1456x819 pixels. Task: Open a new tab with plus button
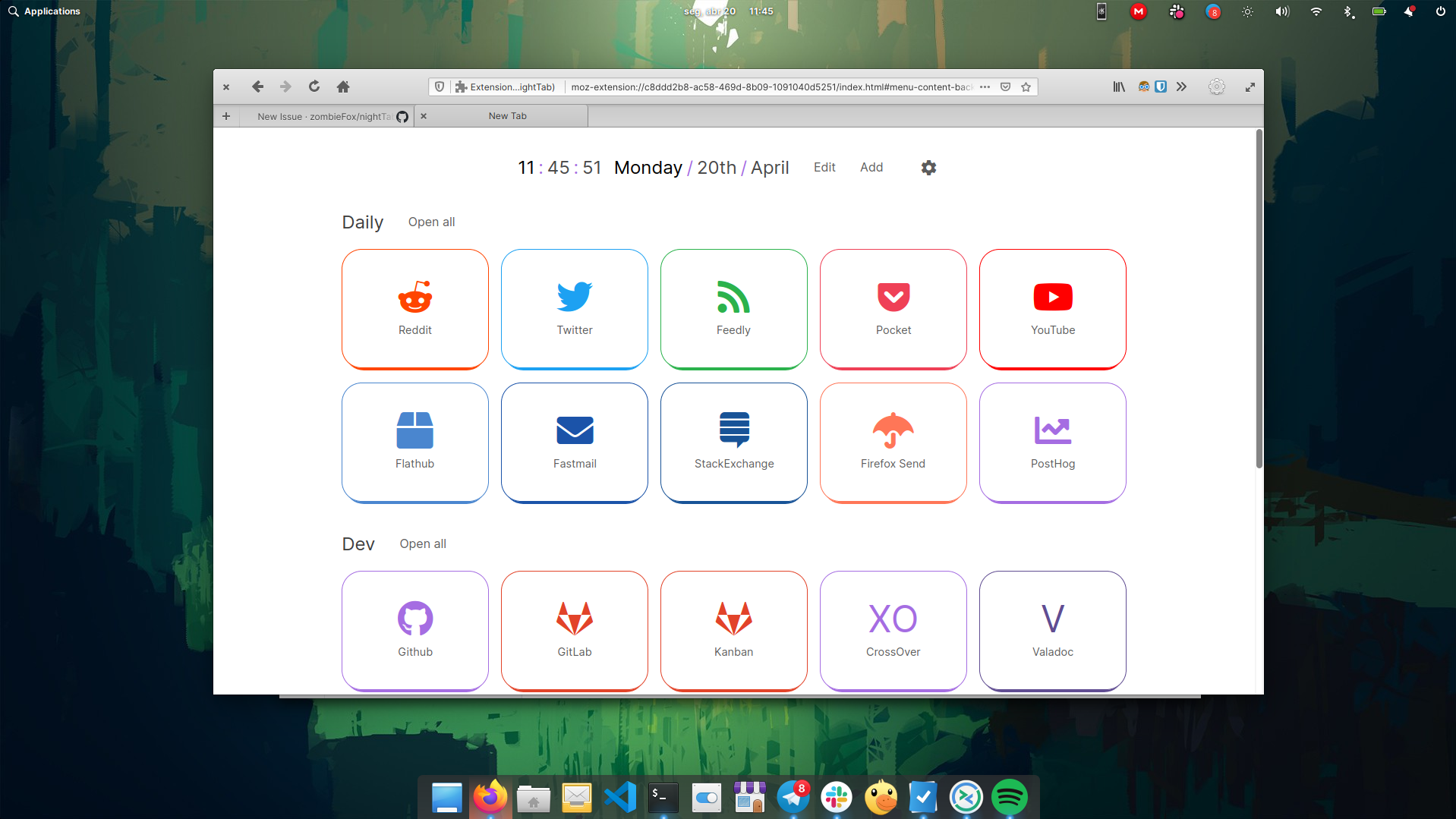tap(225, 116)
